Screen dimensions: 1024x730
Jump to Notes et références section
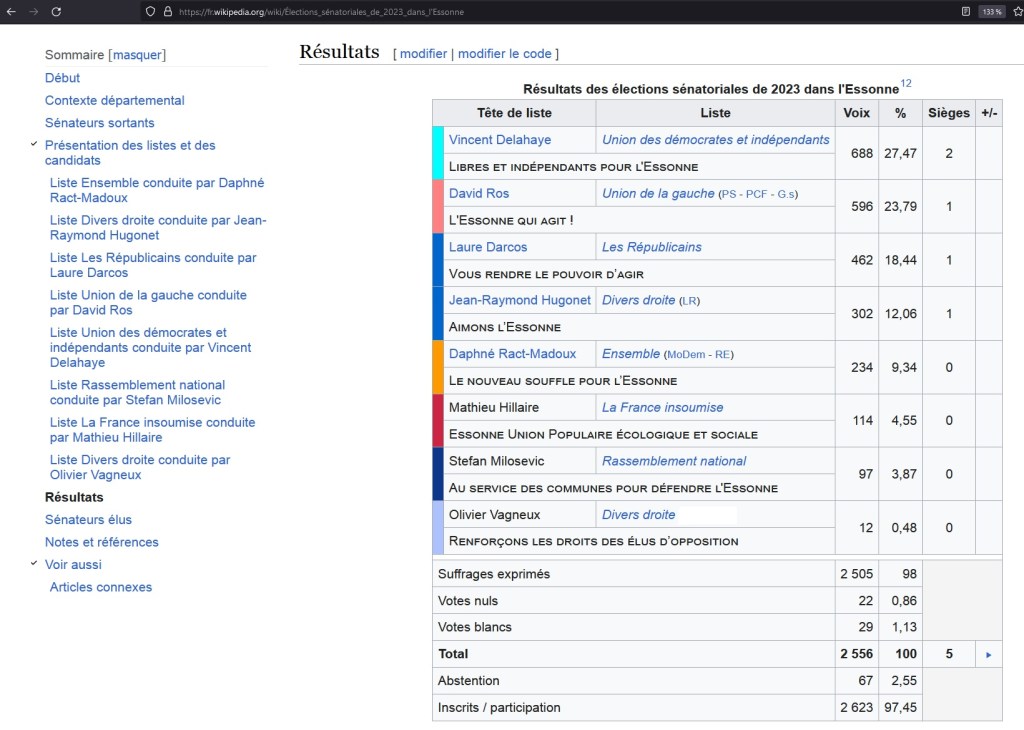point(101,542)
